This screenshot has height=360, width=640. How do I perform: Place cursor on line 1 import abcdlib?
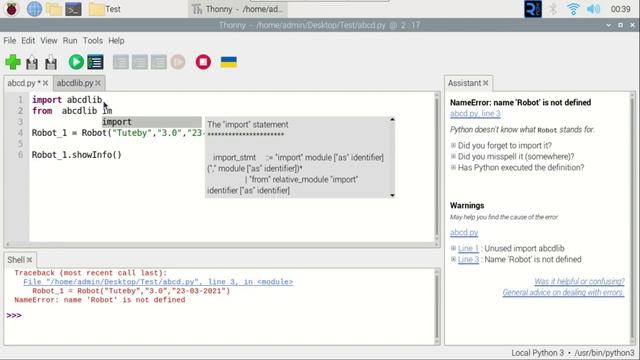(67, 100)
